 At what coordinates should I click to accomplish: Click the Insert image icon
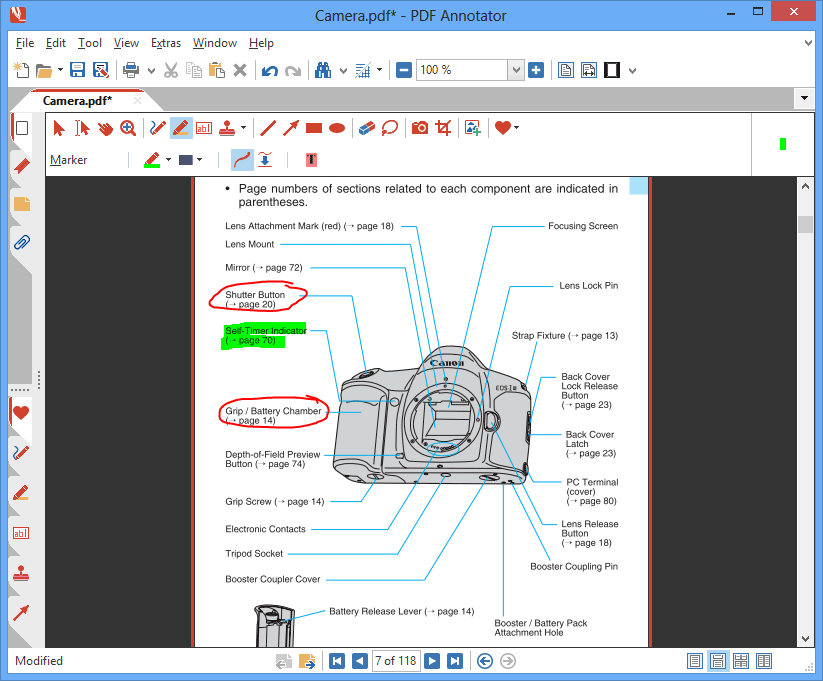[472, 128]
